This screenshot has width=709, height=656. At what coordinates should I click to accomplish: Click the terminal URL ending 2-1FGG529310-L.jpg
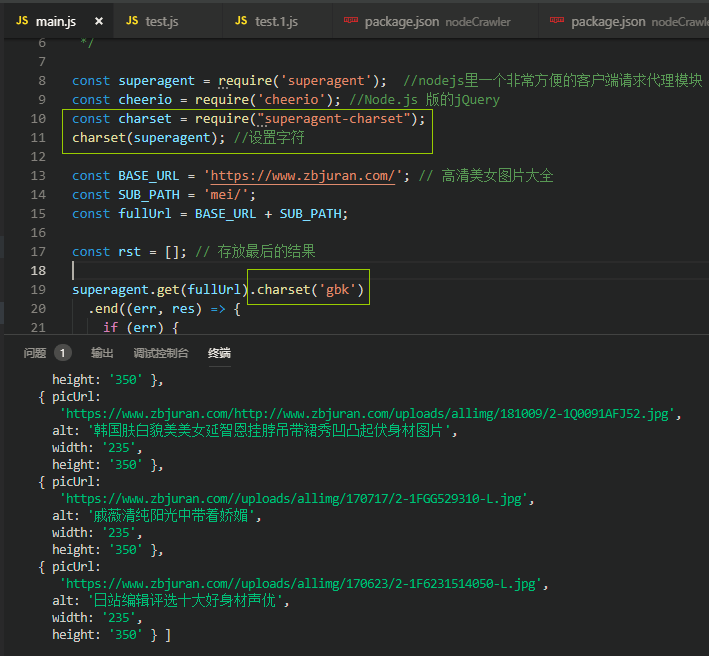pos(293,499)
